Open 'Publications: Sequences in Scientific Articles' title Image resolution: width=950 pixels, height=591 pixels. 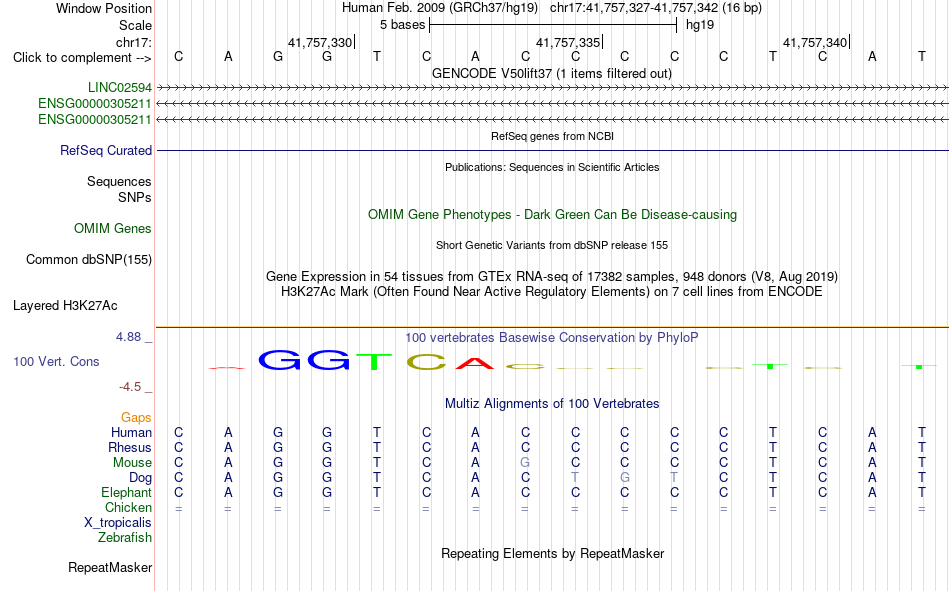click(552, 167)
